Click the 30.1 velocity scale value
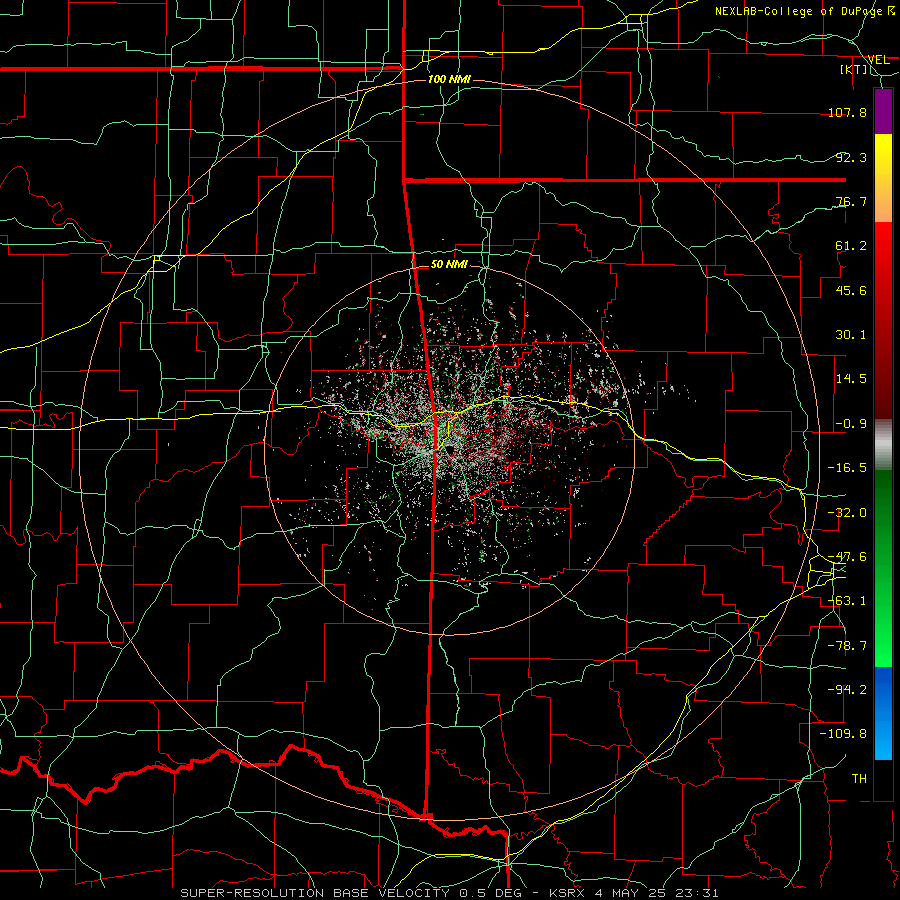 pyautogui.click(x=851, y=335)
